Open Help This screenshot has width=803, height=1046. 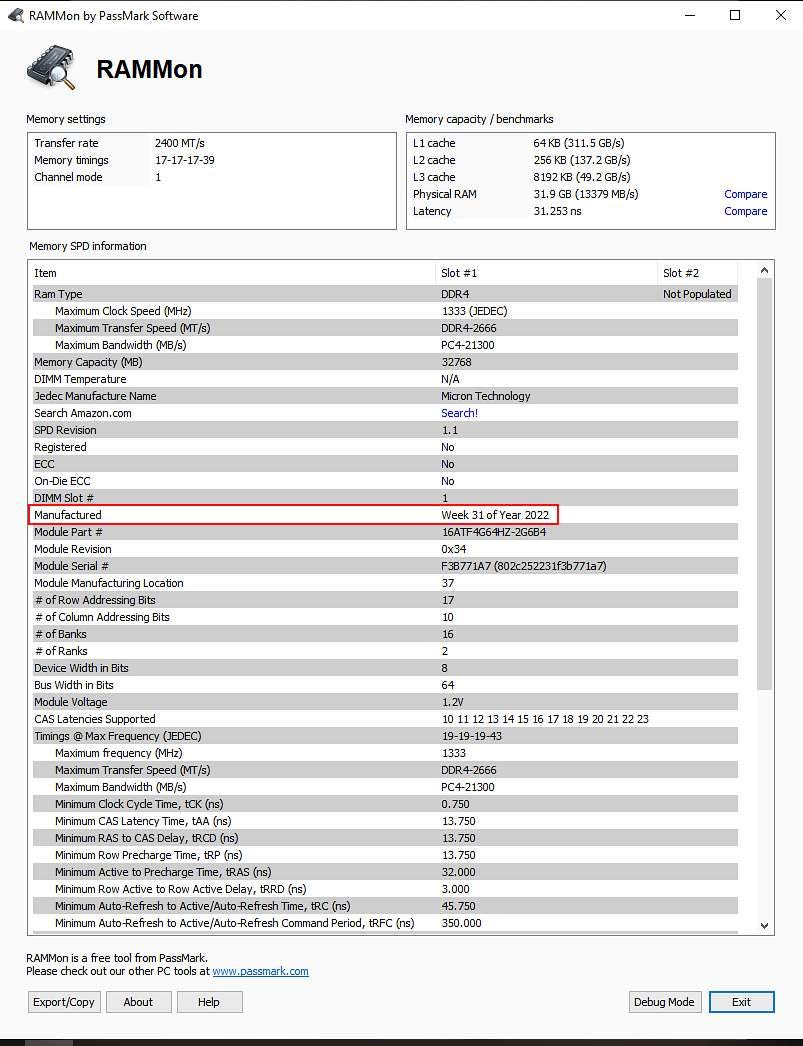tap(209, 1001)
